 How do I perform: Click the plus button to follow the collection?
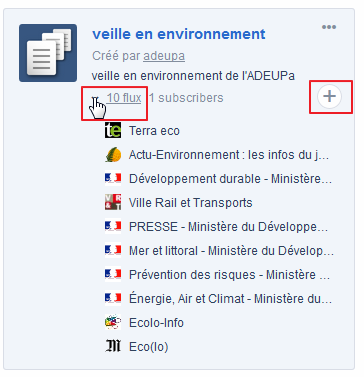click(x=329, y=96)
